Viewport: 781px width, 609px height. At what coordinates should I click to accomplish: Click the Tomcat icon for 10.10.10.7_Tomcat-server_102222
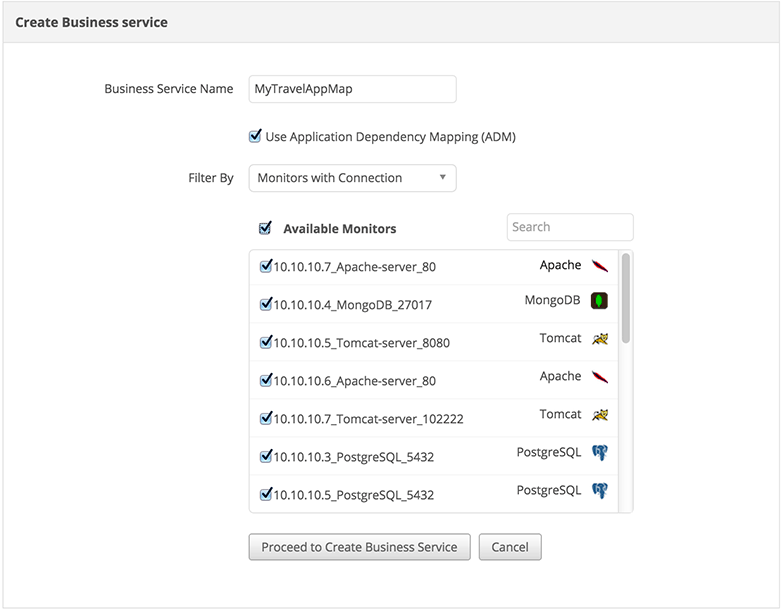click(600, 415)
